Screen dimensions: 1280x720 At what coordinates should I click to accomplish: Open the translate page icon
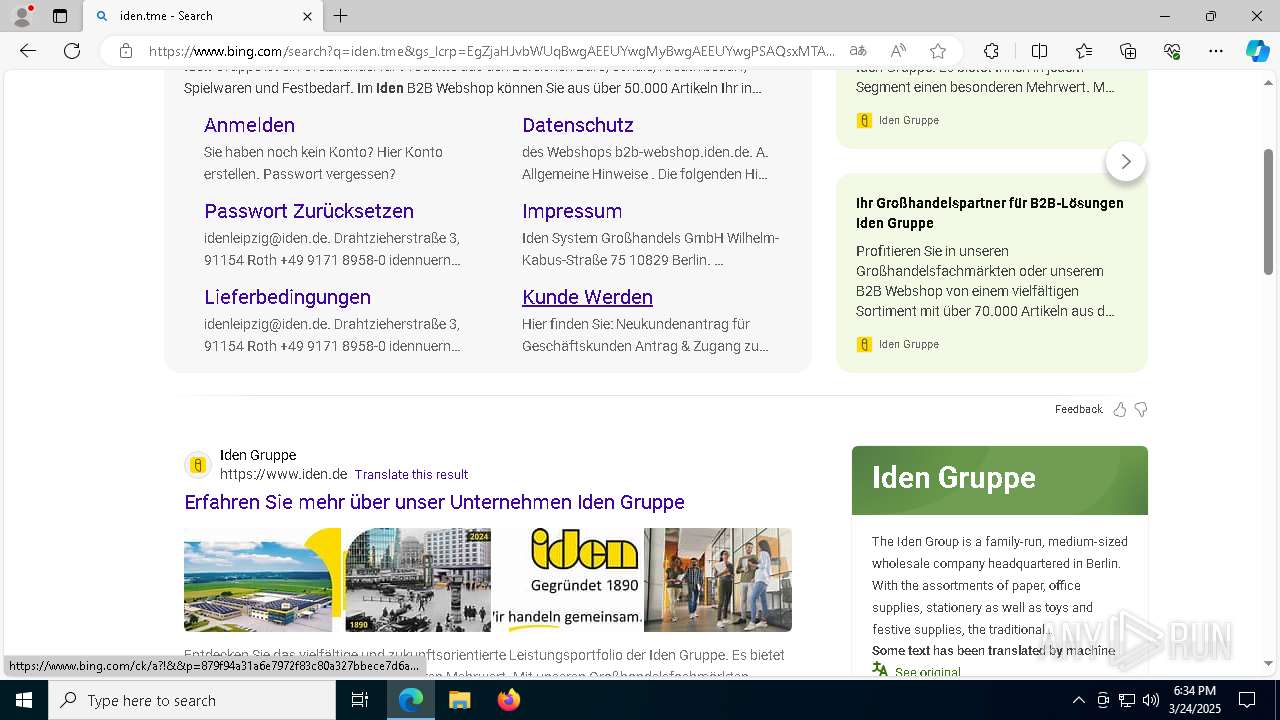point(858,51)
